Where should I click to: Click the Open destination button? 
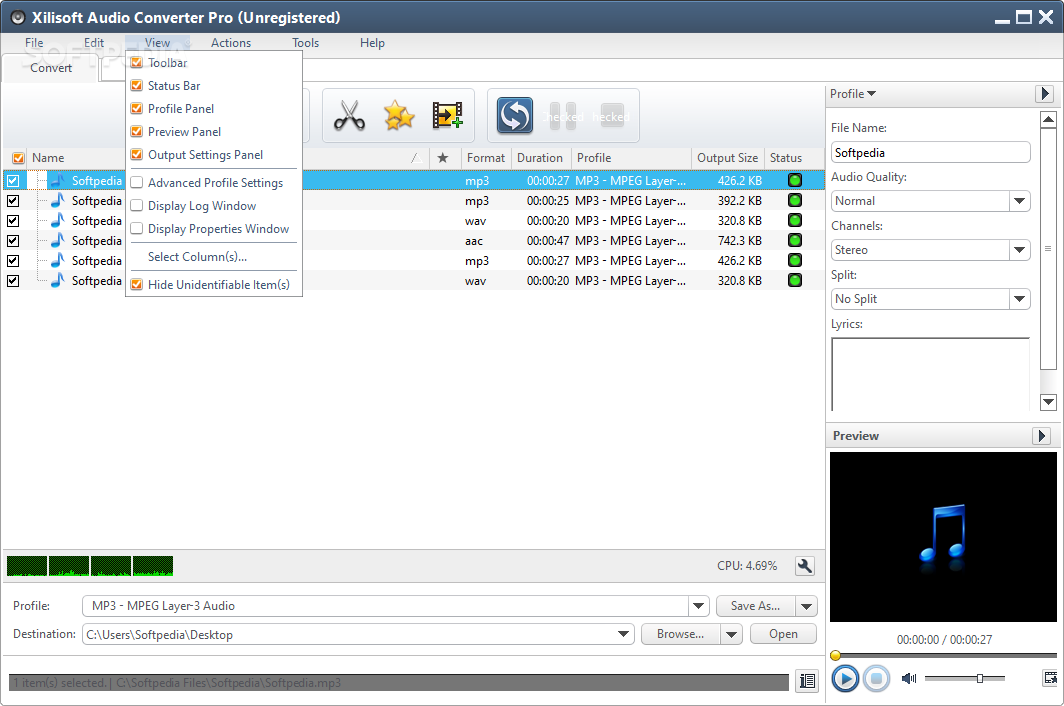[x=783, y=634]
